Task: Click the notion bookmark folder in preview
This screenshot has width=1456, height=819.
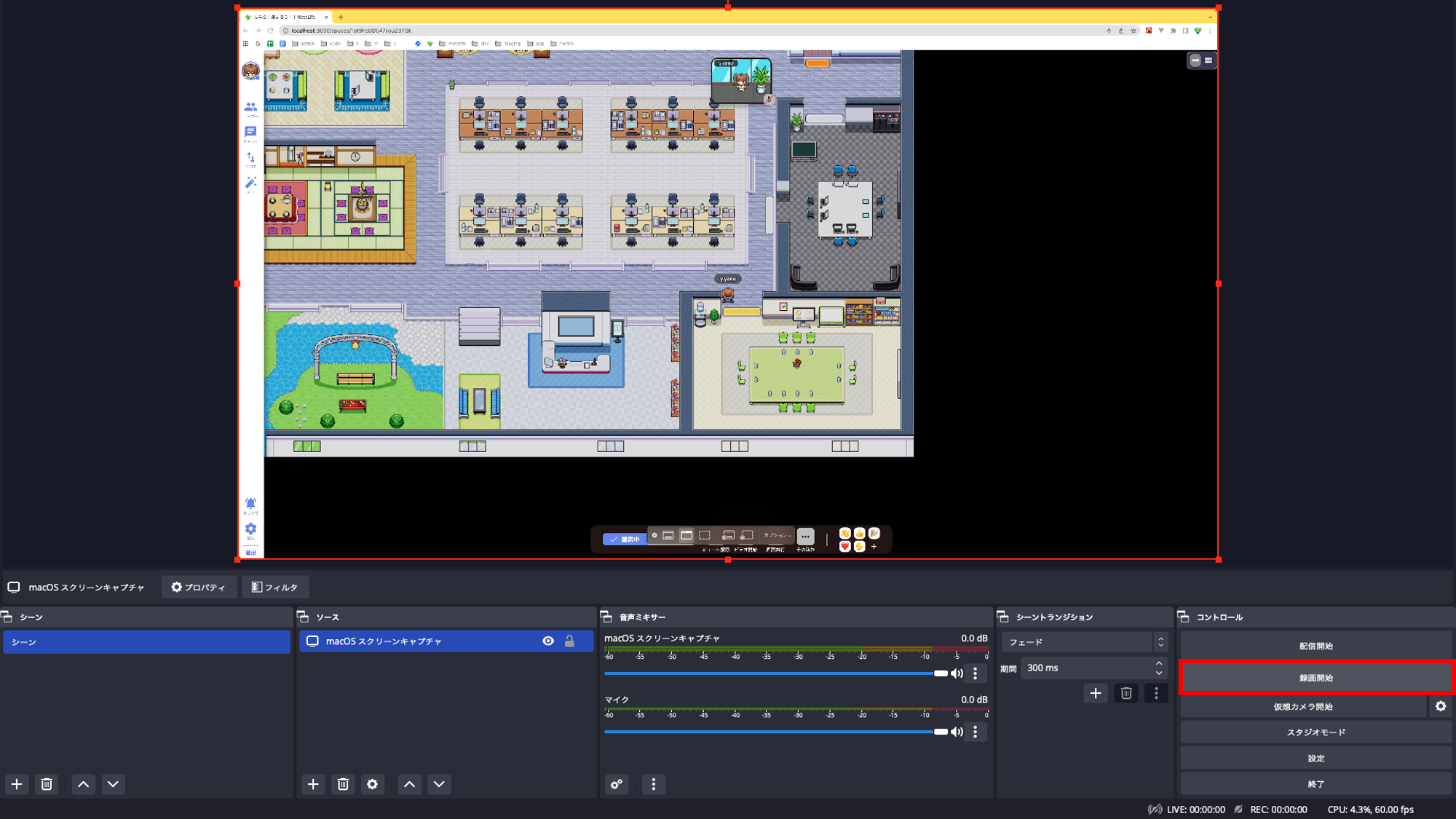Action: [x=561, y=44]
